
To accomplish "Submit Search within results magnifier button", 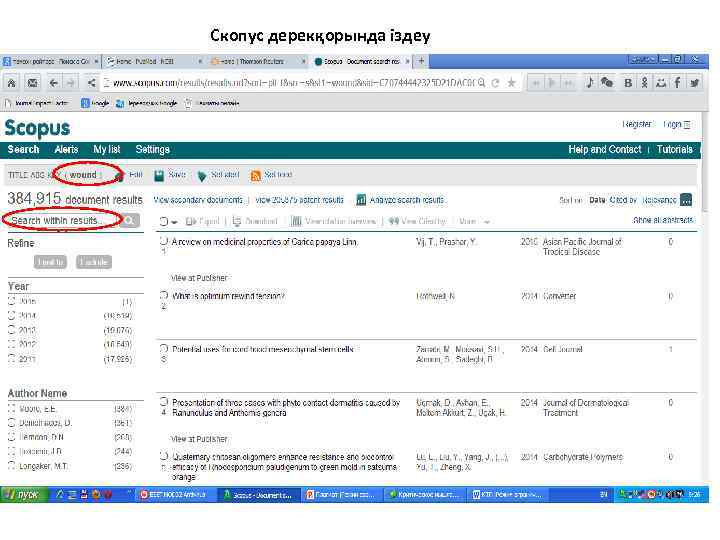I will (130, 220).
